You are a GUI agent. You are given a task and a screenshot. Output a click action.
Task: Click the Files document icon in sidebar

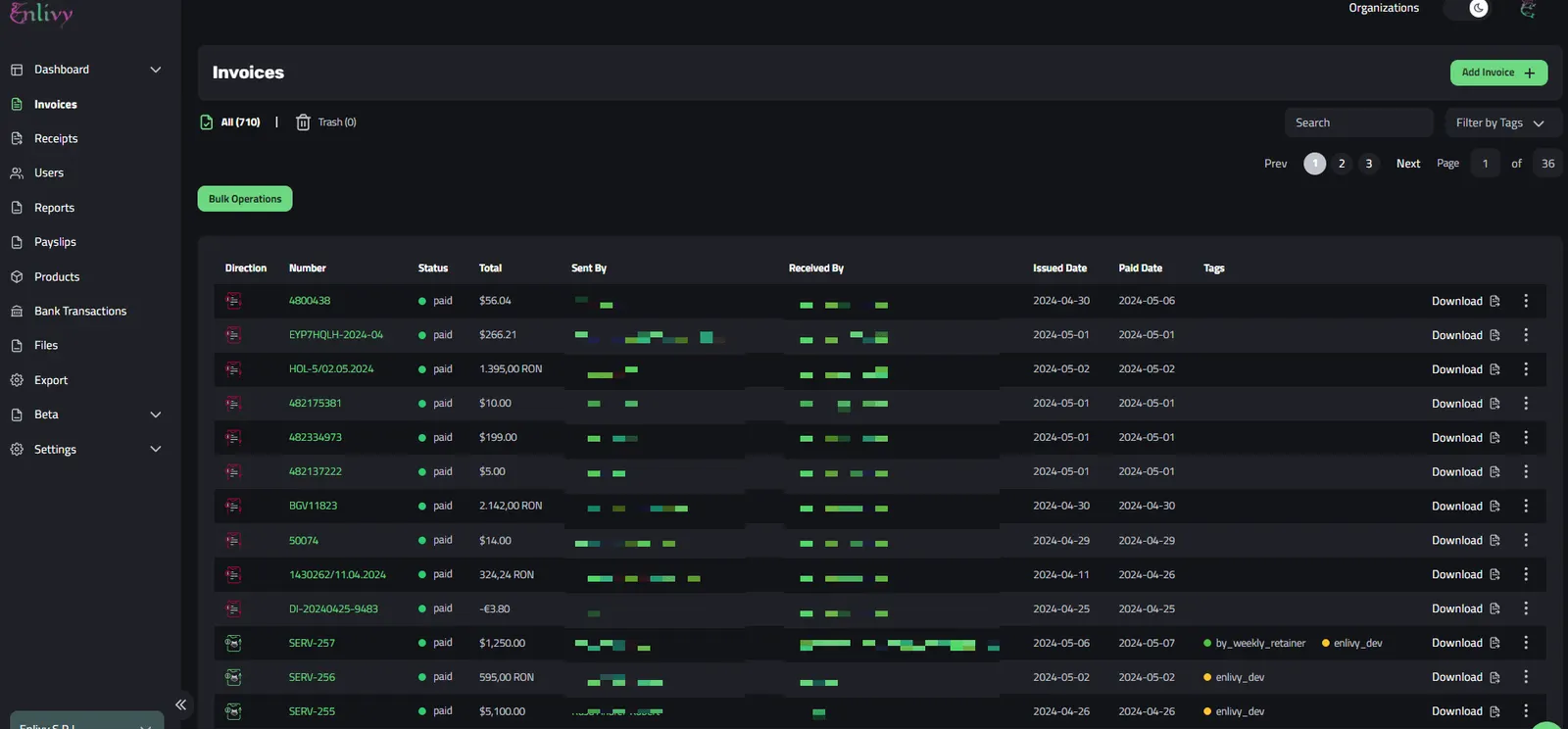coord(17,346)
